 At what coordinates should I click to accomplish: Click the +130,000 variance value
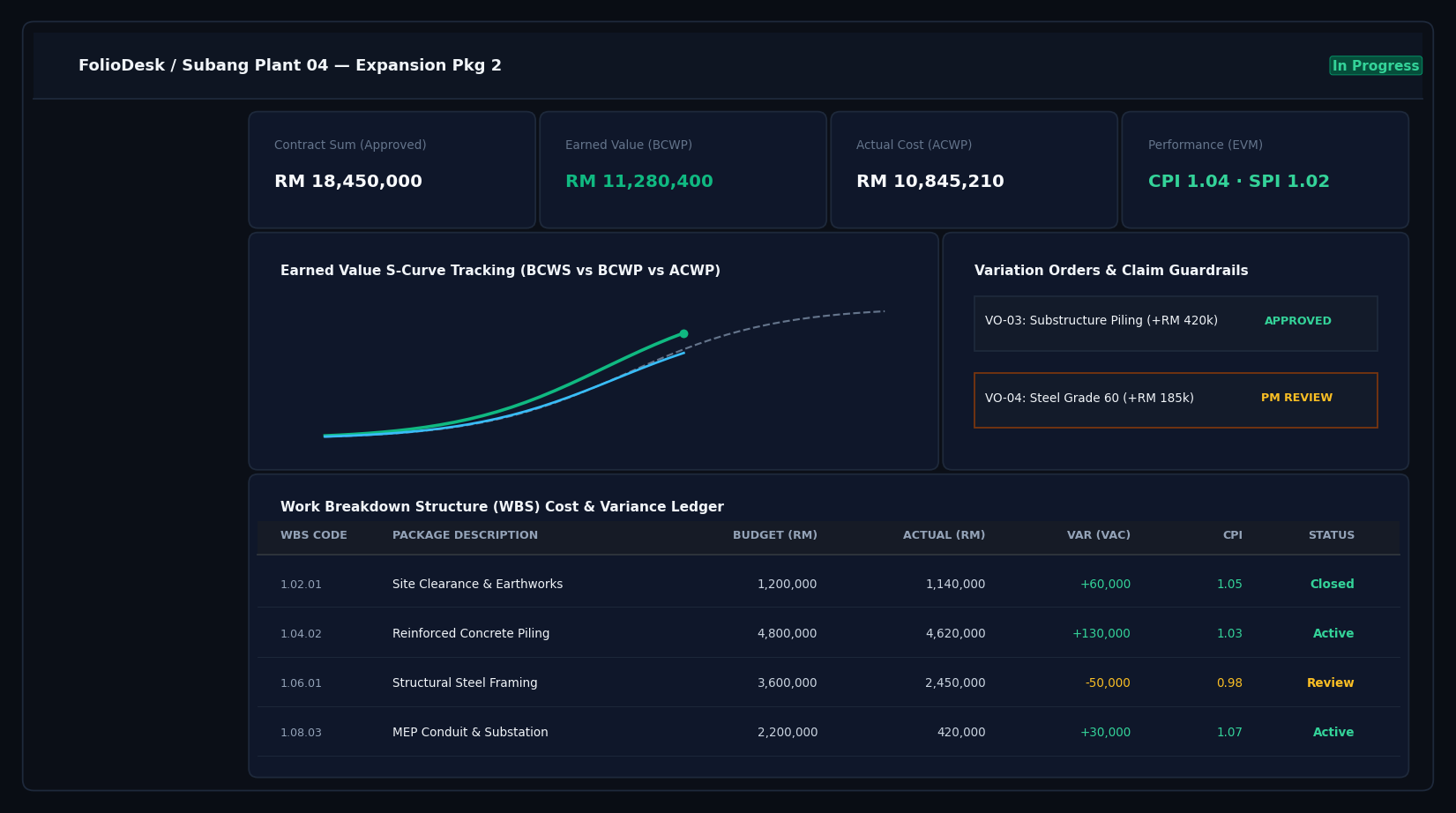(x=1101, y=634)
